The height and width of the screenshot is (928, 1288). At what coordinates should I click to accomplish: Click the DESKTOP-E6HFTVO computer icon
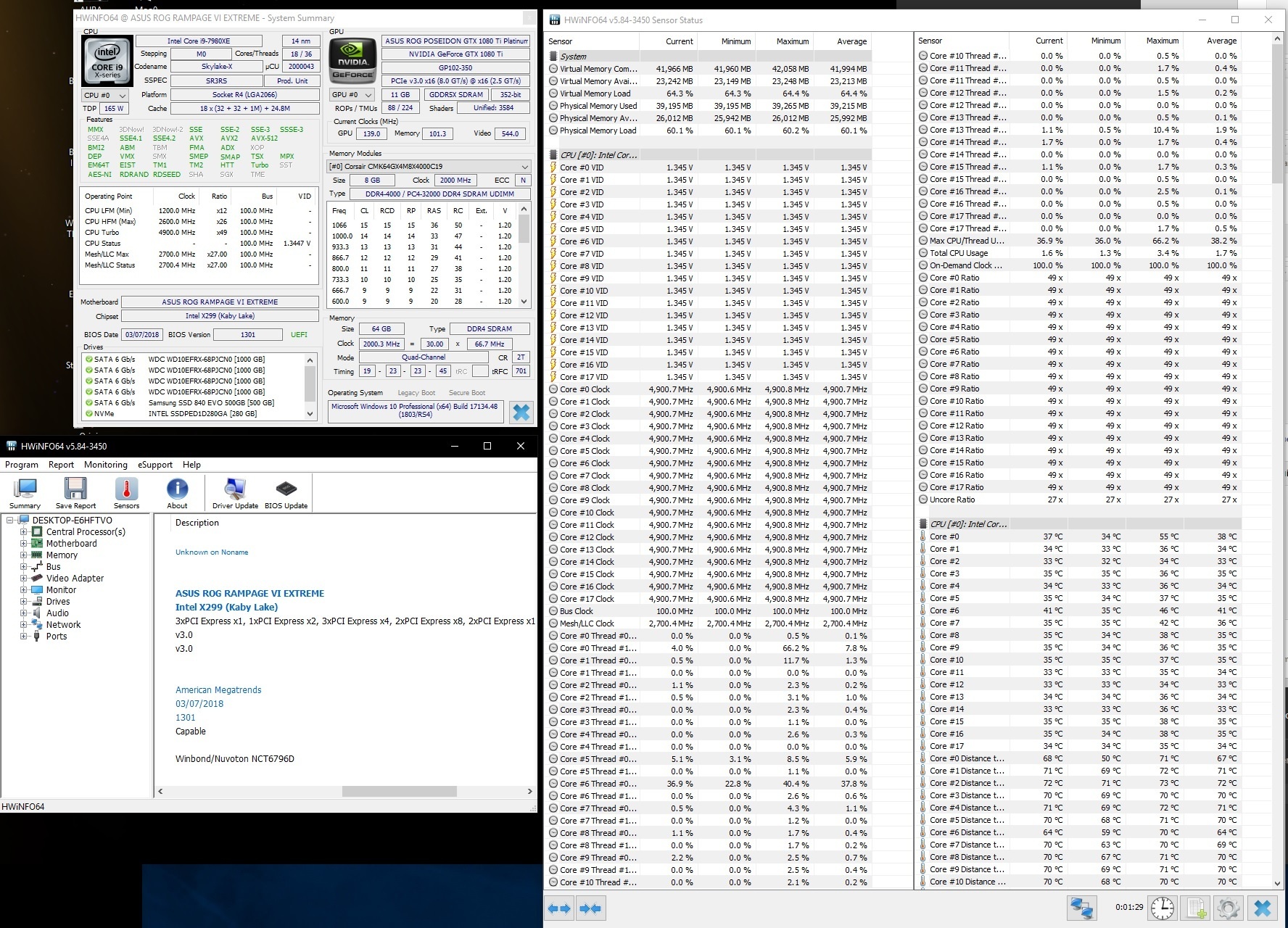click(24, 521)
